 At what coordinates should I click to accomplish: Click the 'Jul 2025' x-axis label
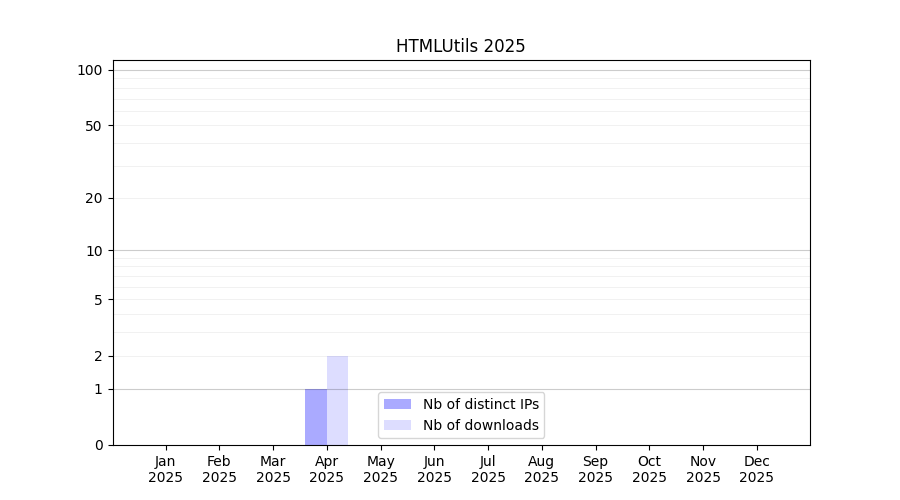pyautogui.click(x=488, y=469)
